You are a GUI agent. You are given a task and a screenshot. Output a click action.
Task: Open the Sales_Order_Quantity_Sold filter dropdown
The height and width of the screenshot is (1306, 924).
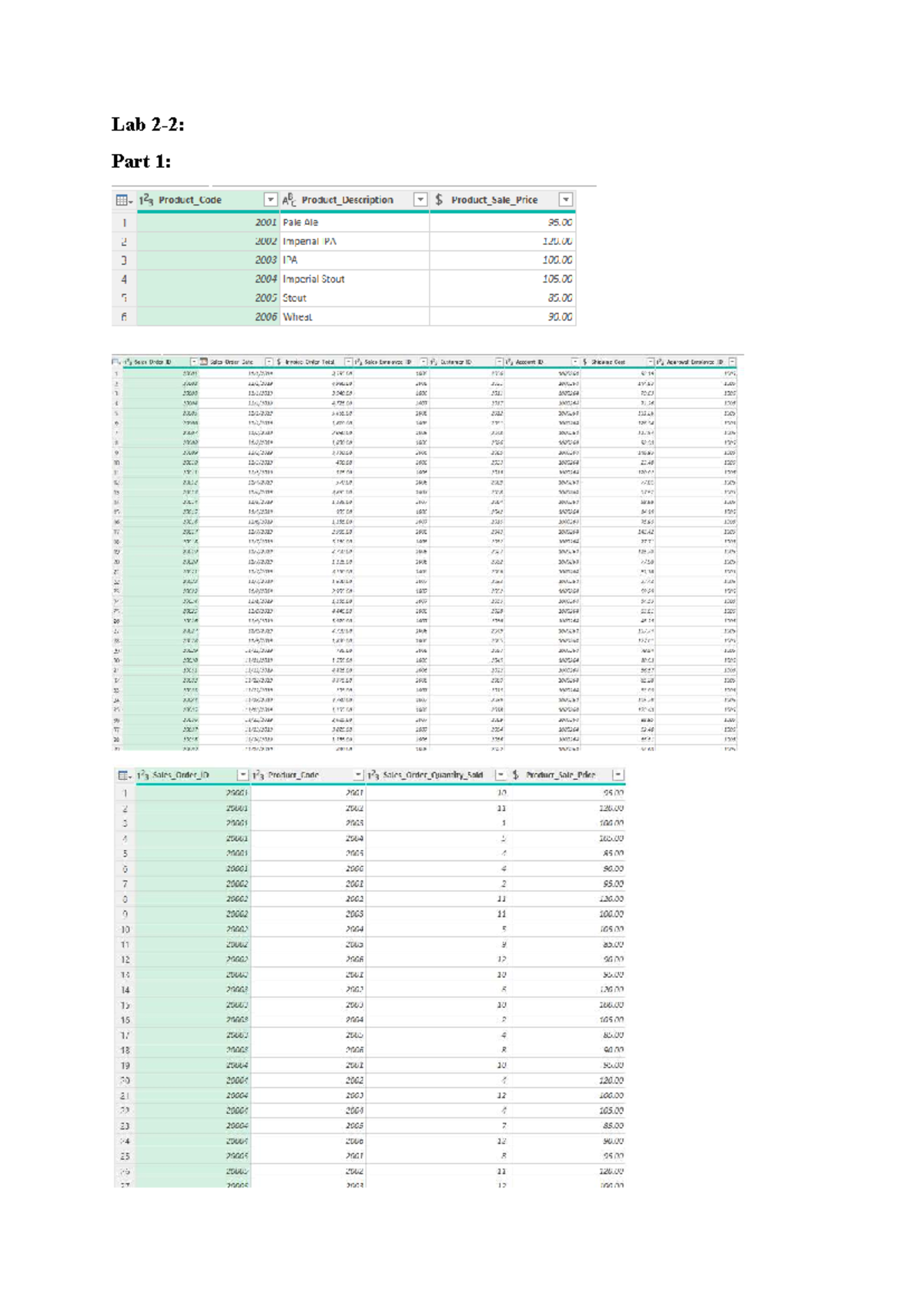click(500, 775)
